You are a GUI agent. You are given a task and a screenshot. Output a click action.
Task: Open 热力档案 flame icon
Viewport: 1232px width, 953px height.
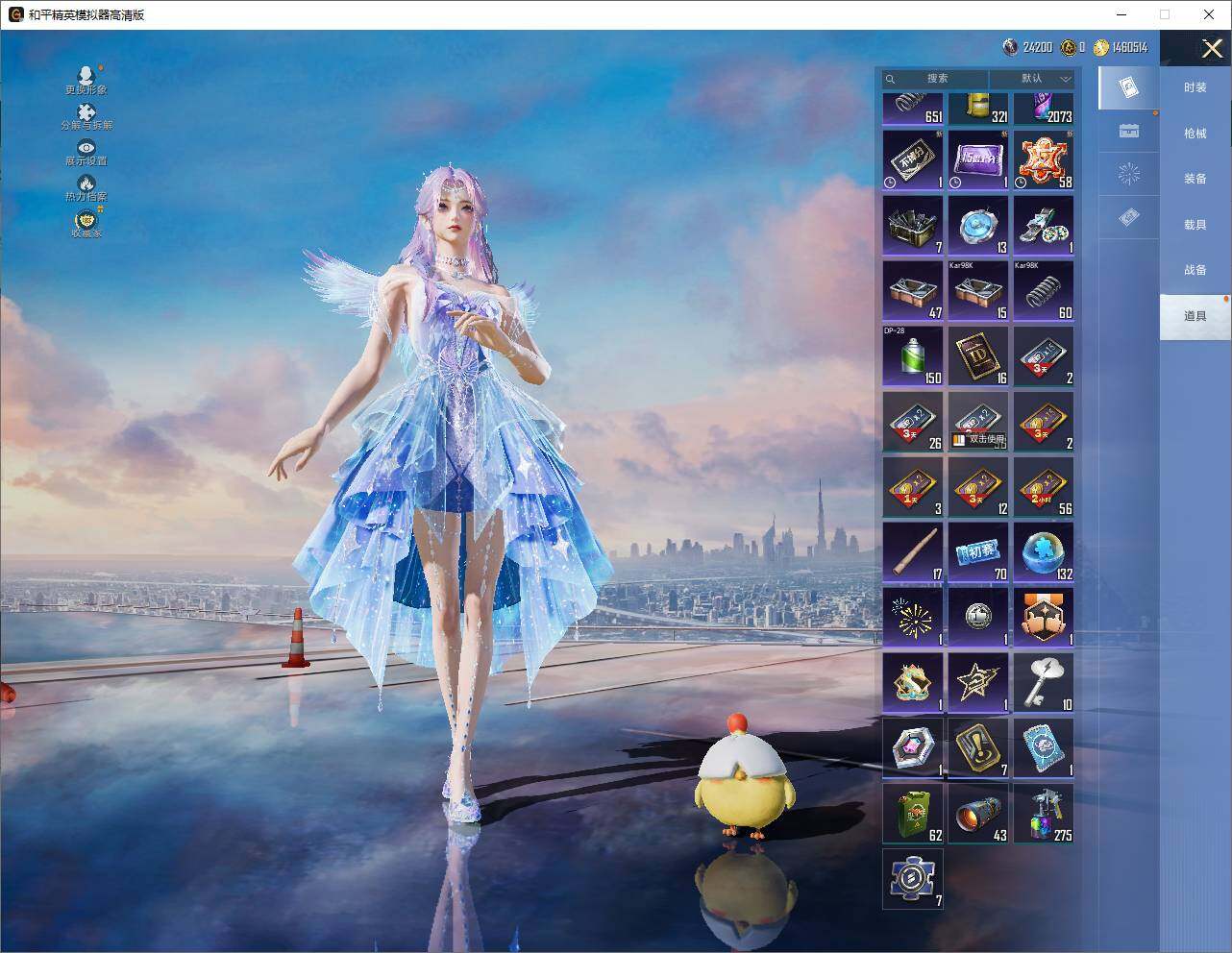tap(86, 188)
